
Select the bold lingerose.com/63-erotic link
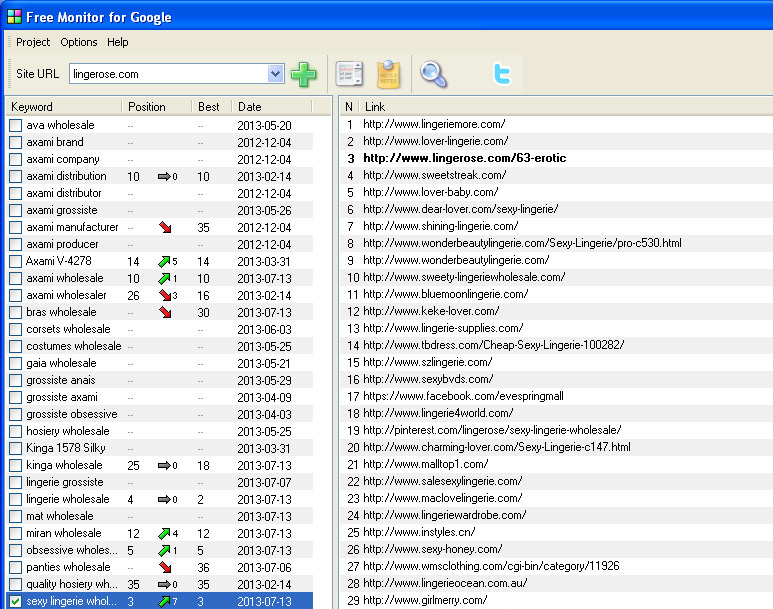(464, 158)
